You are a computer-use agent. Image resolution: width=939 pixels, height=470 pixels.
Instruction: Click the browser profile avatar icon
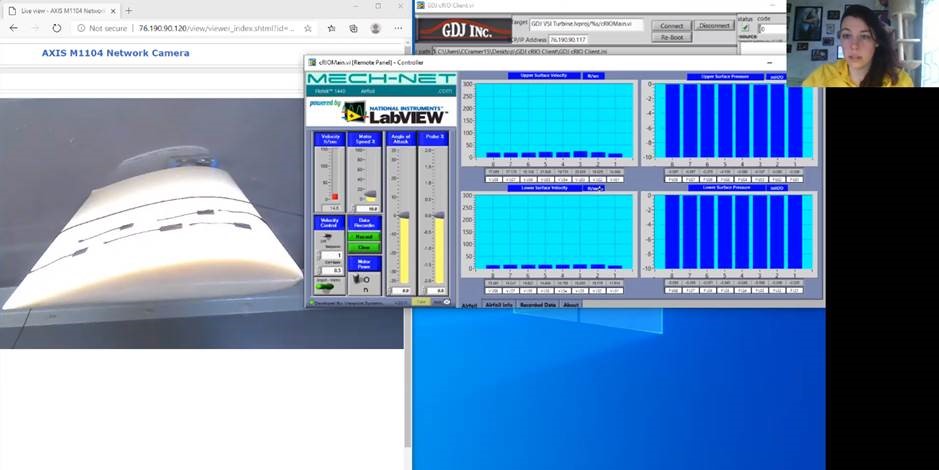375,29
